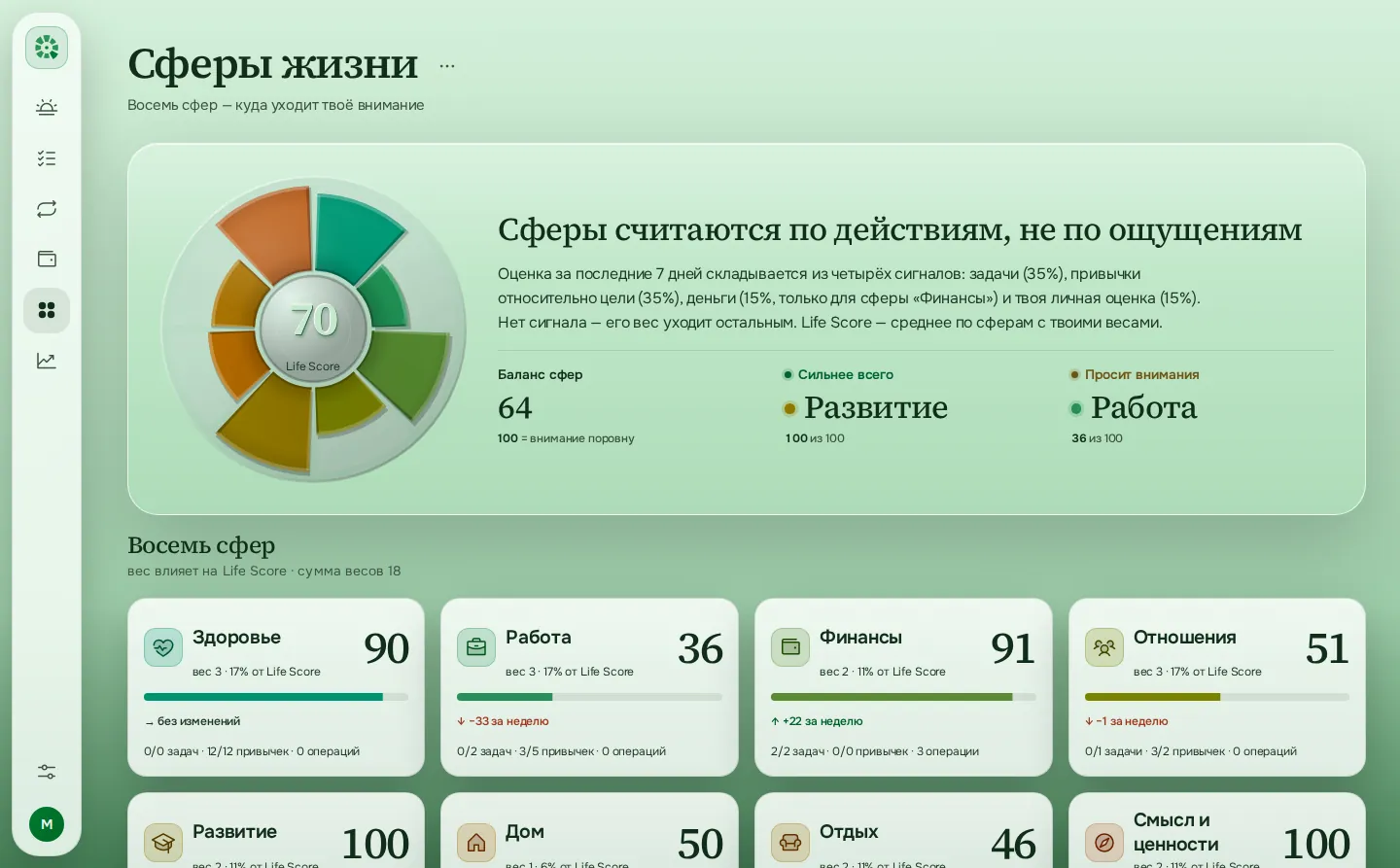The image size is (1400, 868).
Task: Open the three-dot menu beside "Сферы жизни"
Action: 447,66
